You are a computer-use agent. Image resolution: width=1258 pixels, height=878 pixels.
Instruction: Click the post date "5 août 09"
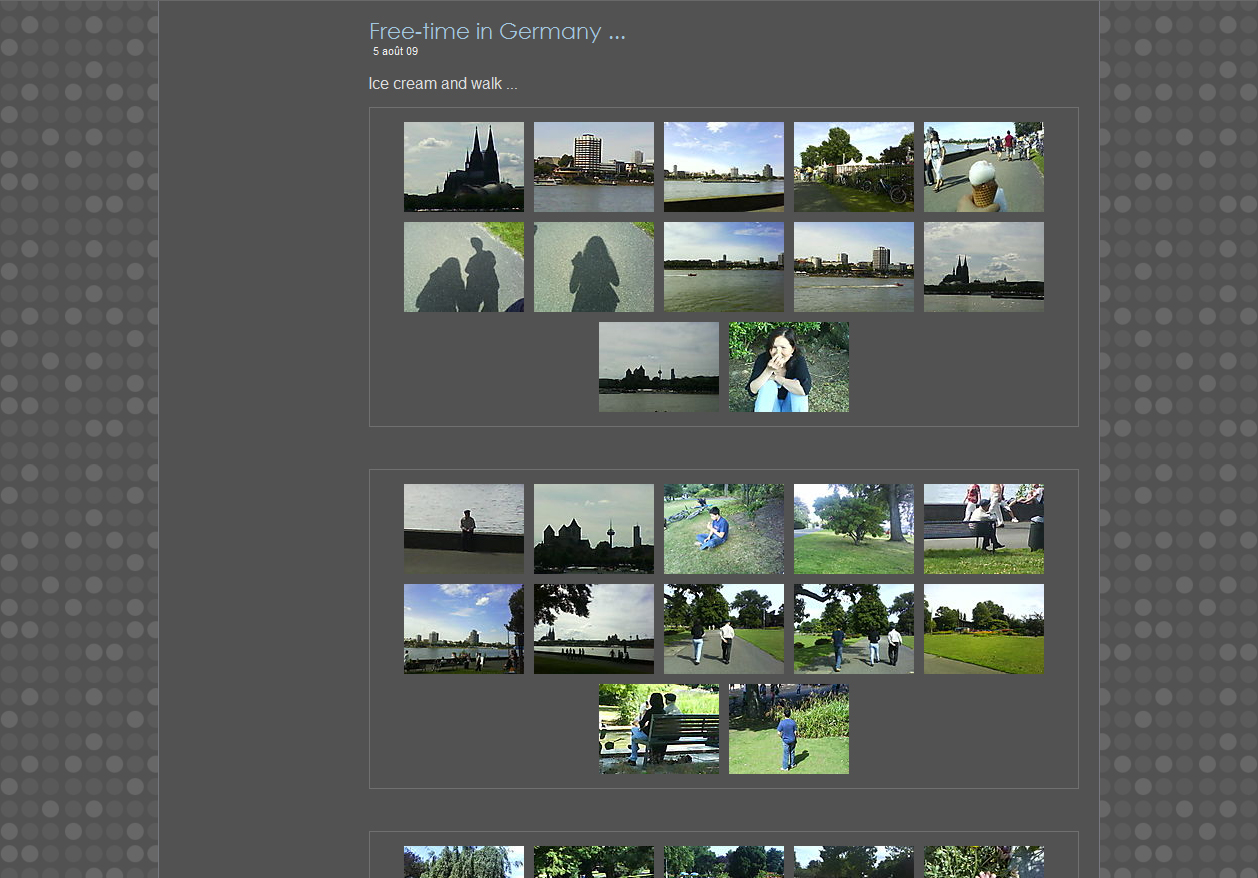(395, 52)
